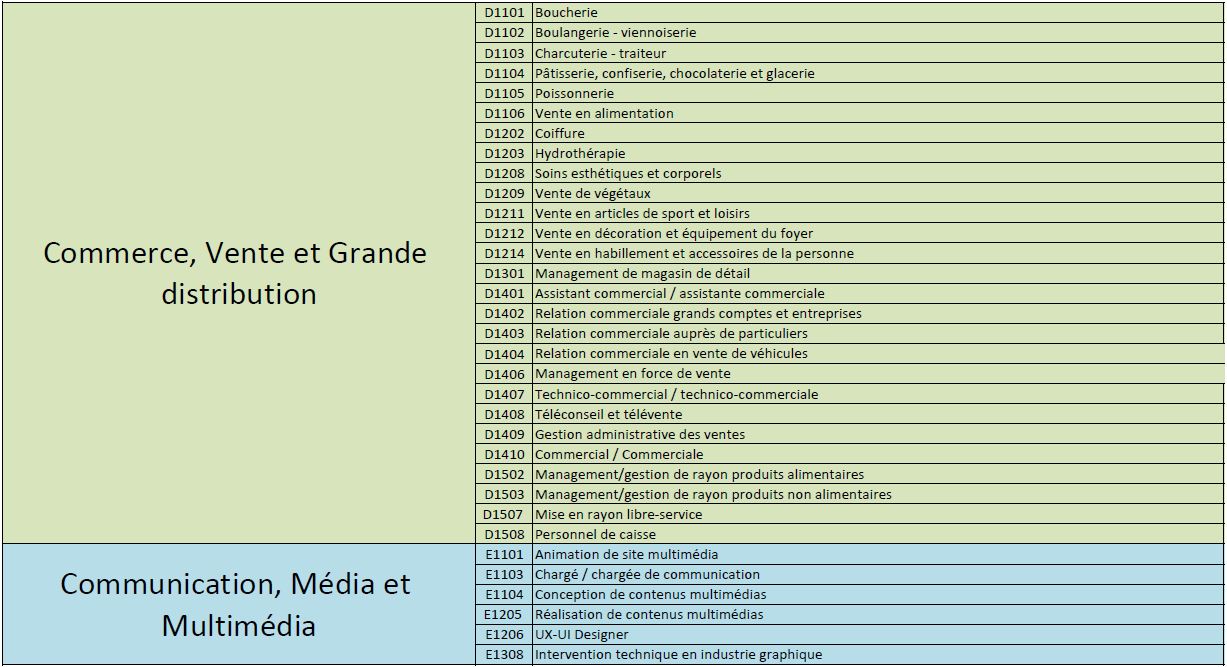Image resolution: width=1227 pixels, height=667 pixels.
Task: Click code cell D1208
Action: coord(504,173)
